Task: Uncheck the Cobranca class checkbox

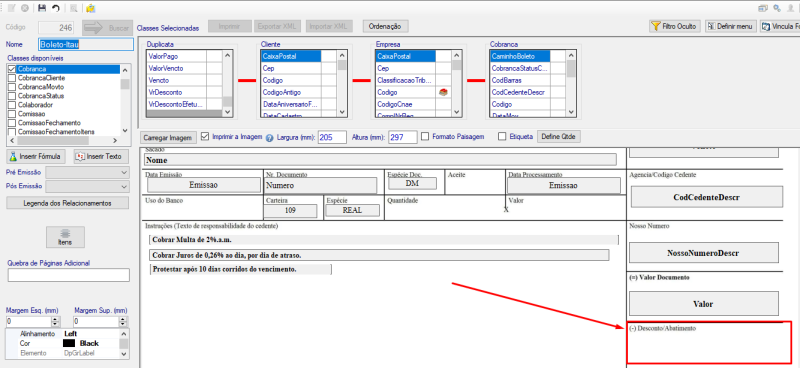Action: click(12, 69)
